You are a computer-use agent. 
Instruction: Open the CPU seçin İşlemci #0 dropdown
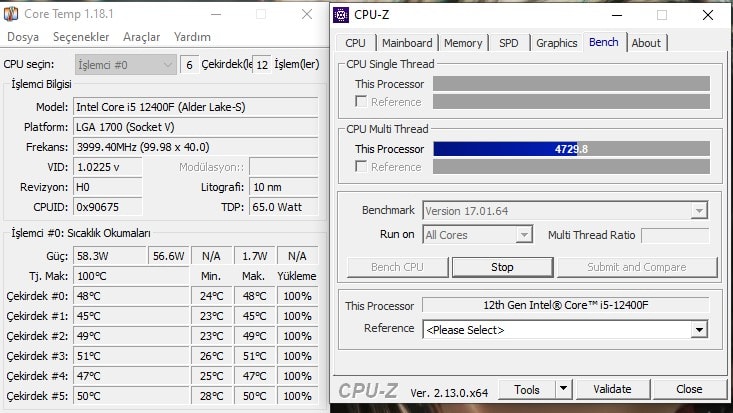click(126, 65)
